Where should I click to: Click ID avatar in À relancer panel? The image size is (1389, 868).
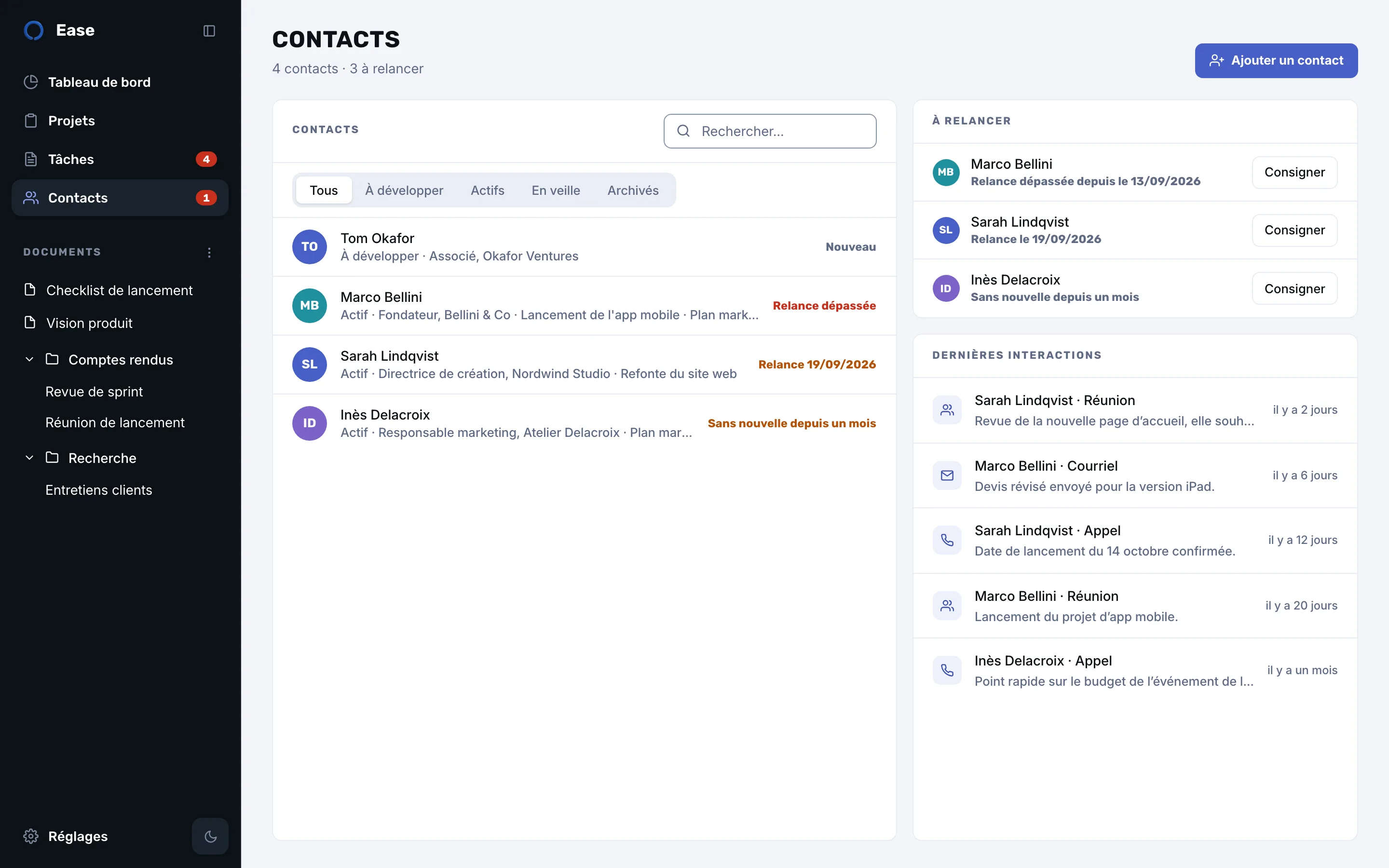pos(946,288)
